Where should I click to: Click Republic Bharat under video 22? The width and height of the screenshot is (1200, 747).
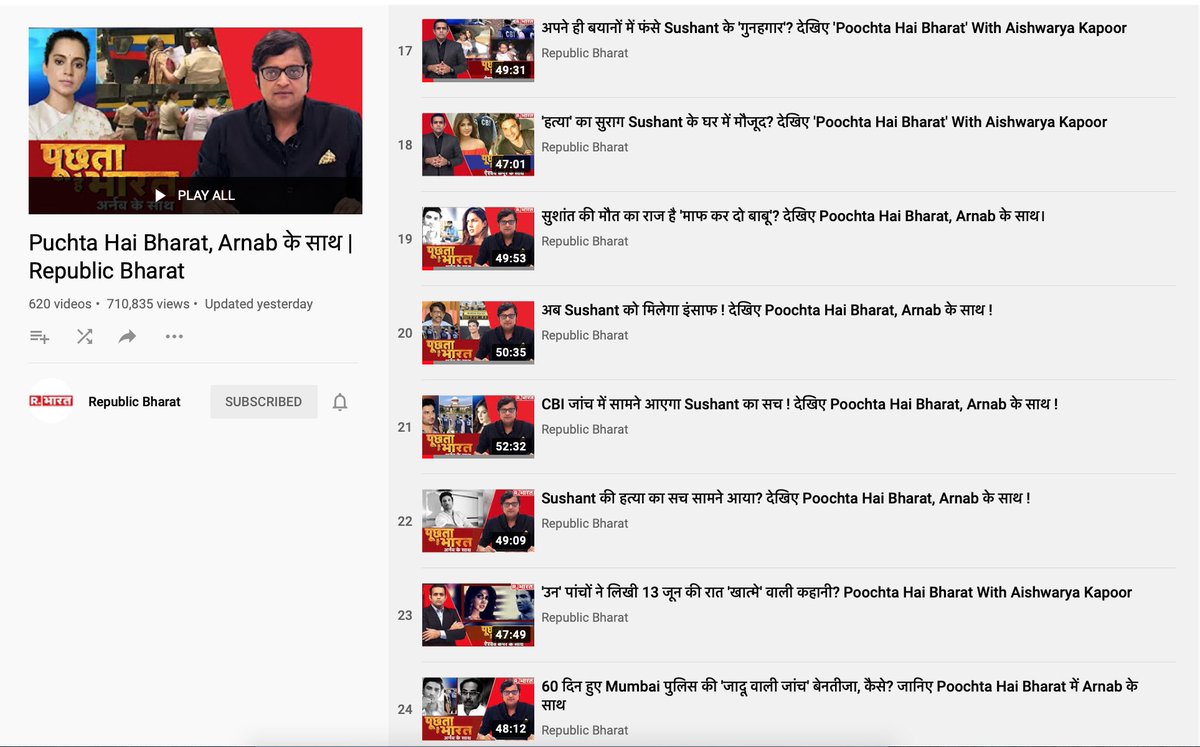tap(585, 523)
